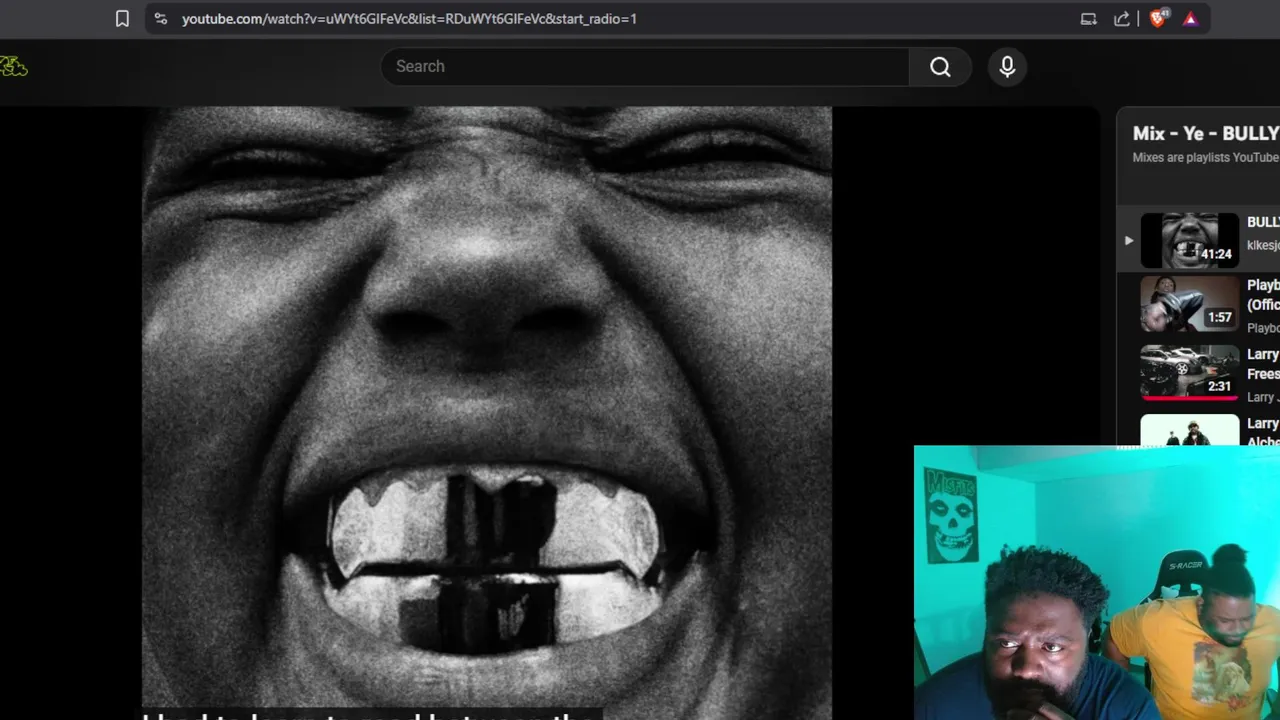This screenshot has height=720, width=1280.
Task: Click the webcam overlay with the two men
Action: 1097,583
